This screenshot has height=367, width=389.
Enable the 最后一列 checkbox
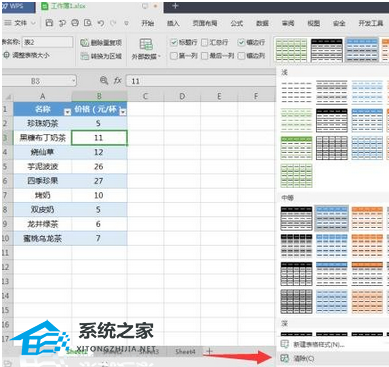[205, 56]
